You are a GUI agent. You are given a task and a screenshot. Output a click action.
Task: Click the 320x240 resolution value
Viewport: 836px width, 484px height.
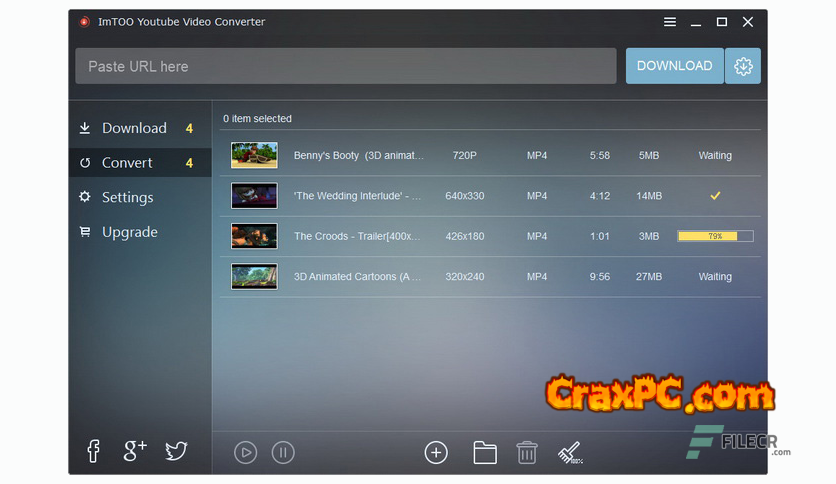point(464,277)
